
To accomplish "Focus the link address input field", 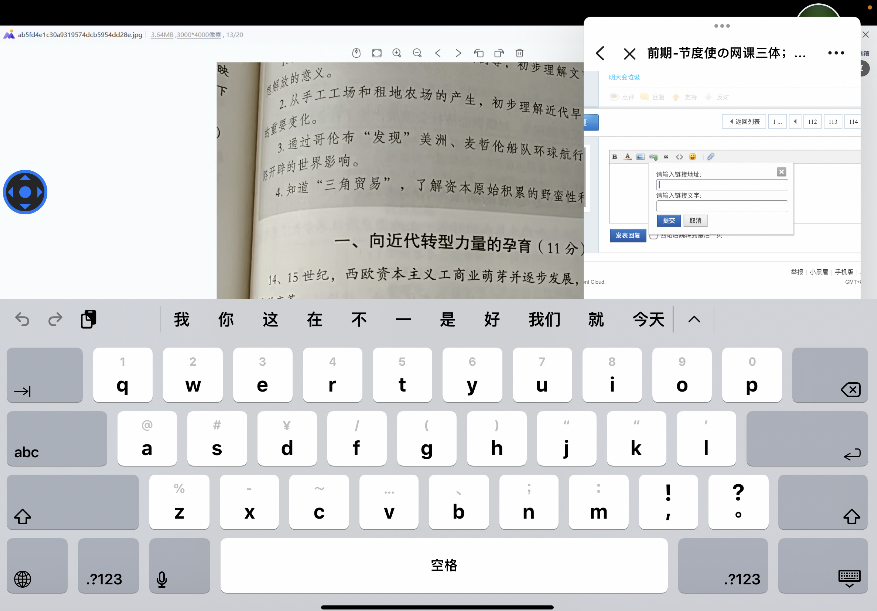I will click(722, 185).
